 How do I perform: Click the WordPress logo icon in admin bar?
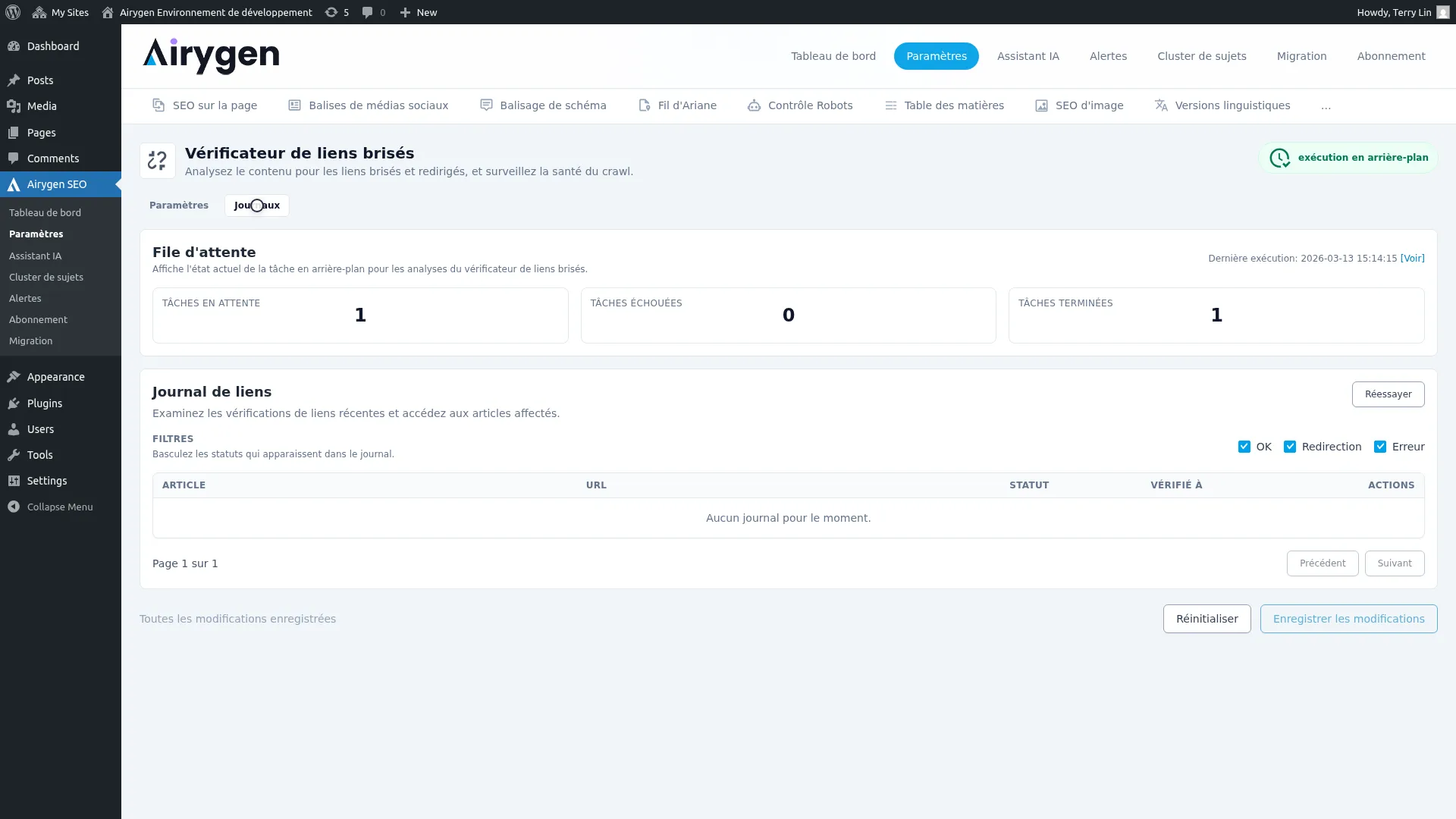coord(13,12)
